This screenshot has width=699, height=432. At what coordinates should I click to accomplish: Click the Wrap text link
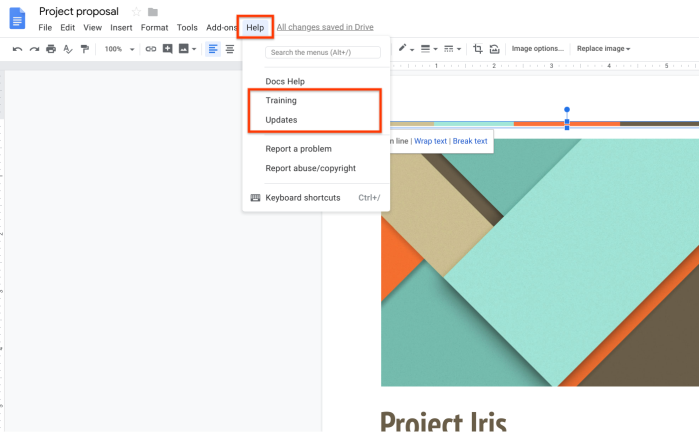pos(430,141)
